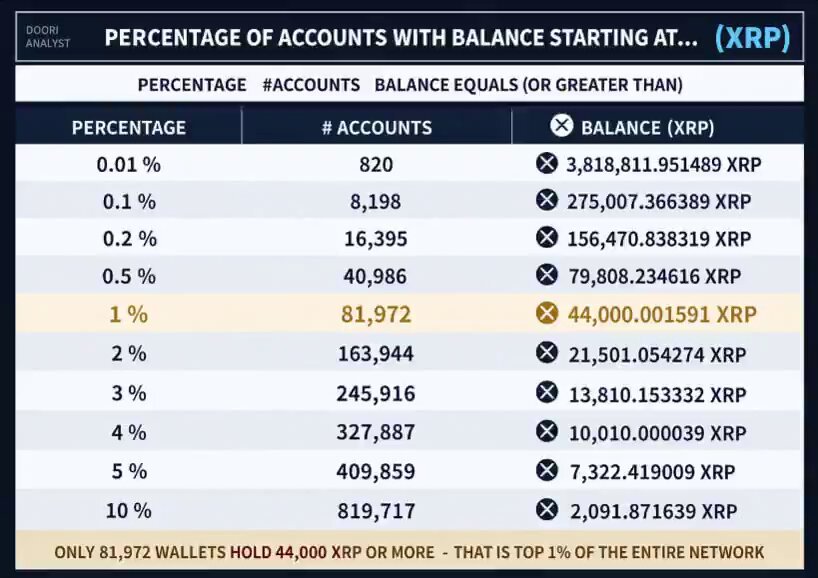Click the DOORI ANALYST logo text
This screenshot has width=818, height=578.
tap(47, 37)
